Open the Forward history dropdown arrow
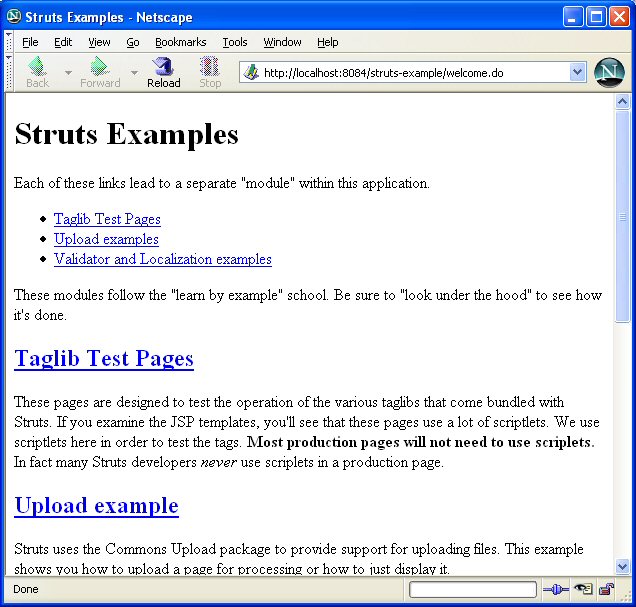636x607 pixels. click(134, 73)
